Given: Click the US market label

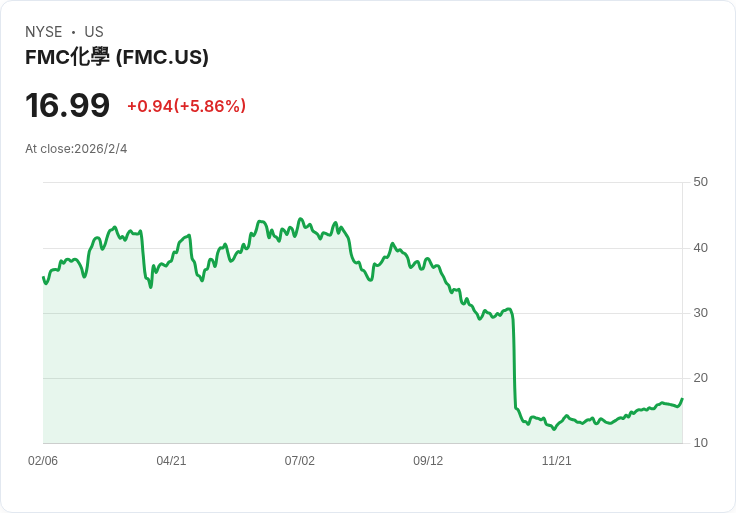Looking at the screenshot, I should [94, 32].
